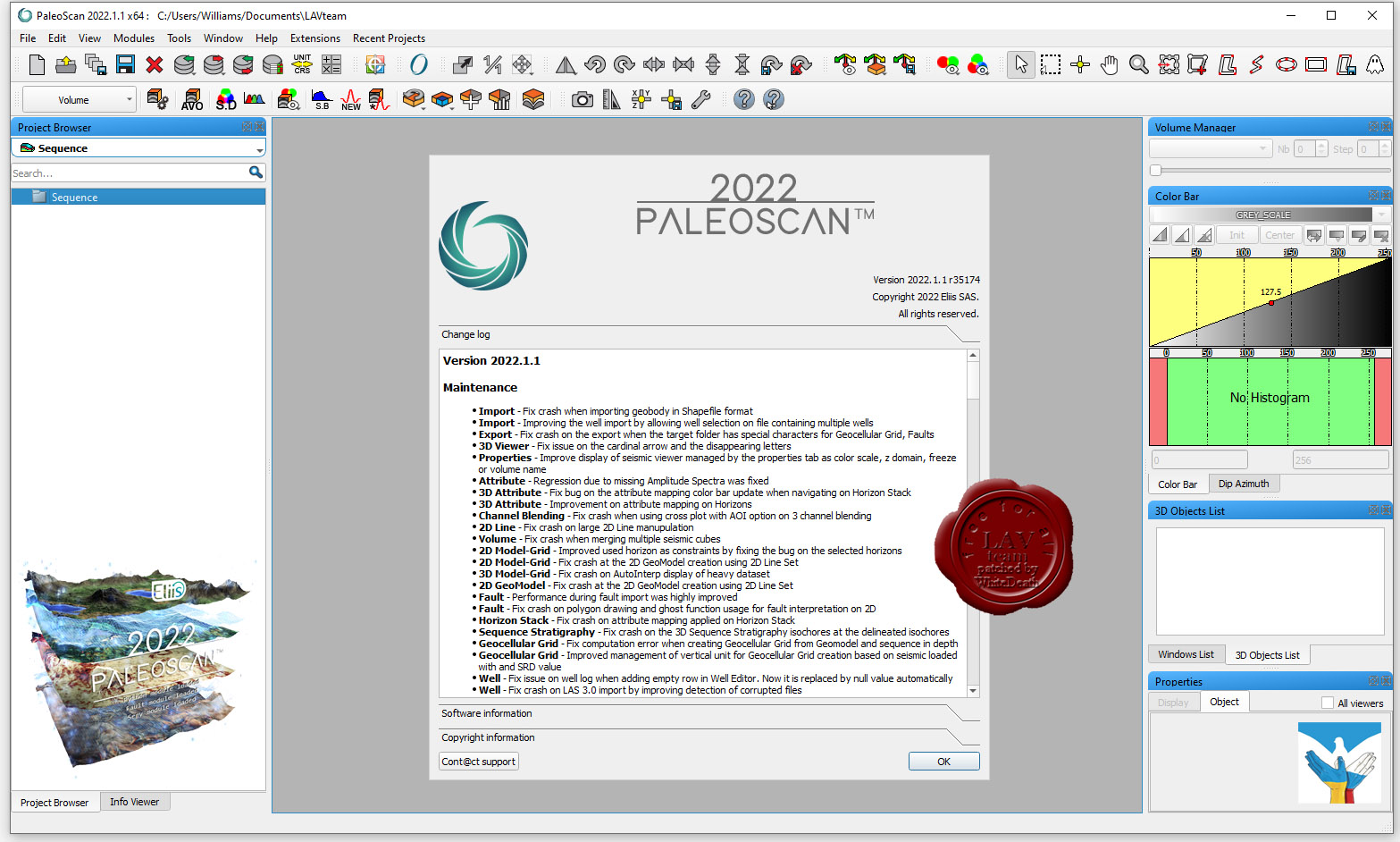Select the arrow pointer tool
The image size is (1400, 842).
pyautogui.click(x=1021, y=64)
